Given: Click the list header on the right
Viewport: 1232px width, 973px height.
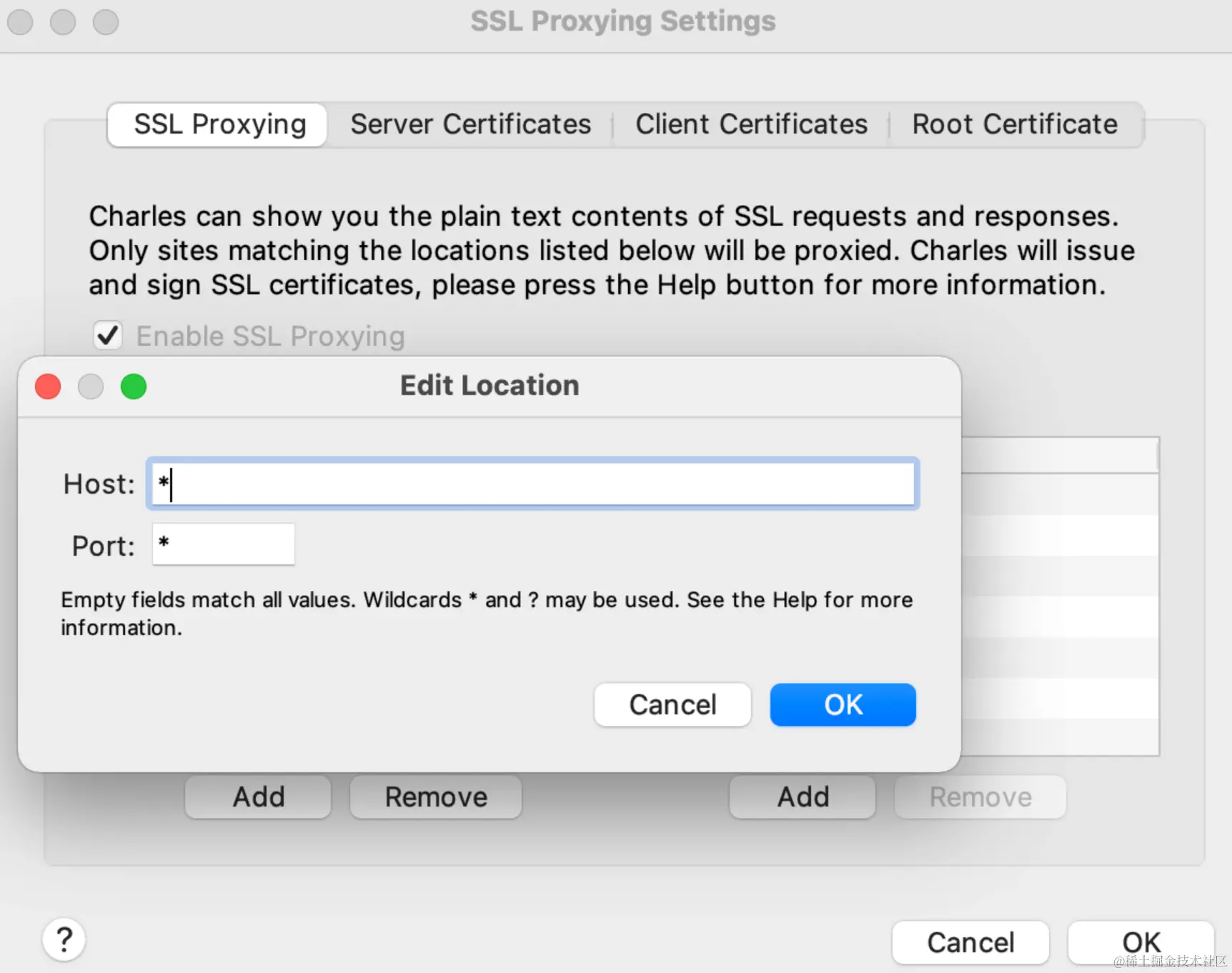Looking at the screenshot, I should tap(1059, 455).
